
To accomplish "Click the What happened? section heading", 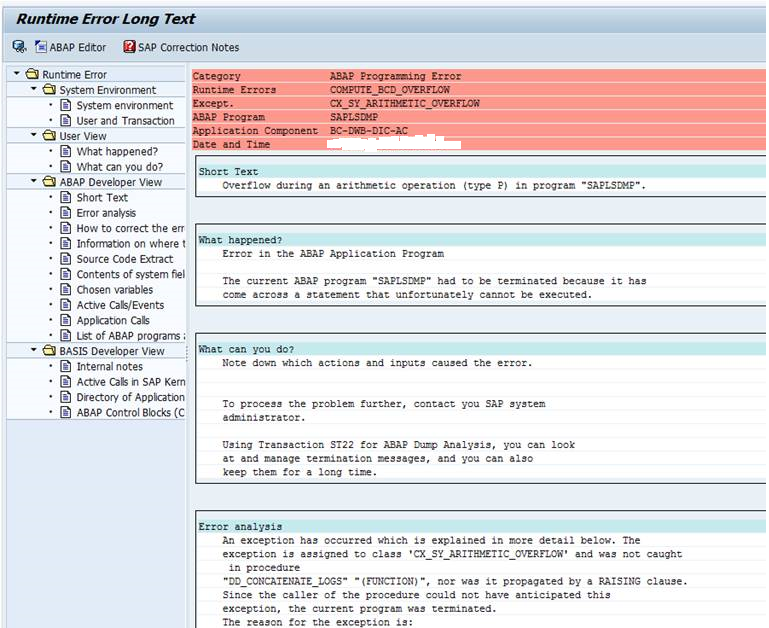I will [240, 240].
